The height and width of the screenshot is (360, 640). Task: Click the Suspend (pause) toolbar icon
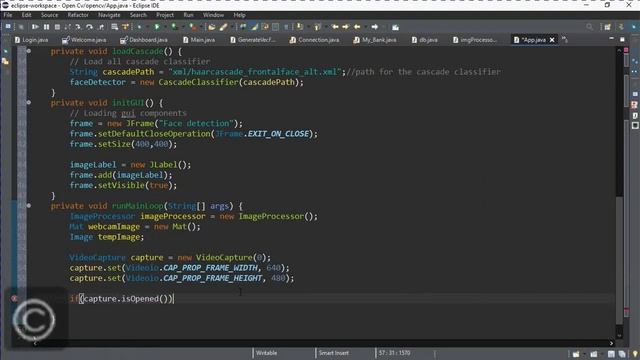(x=47, y=27)
